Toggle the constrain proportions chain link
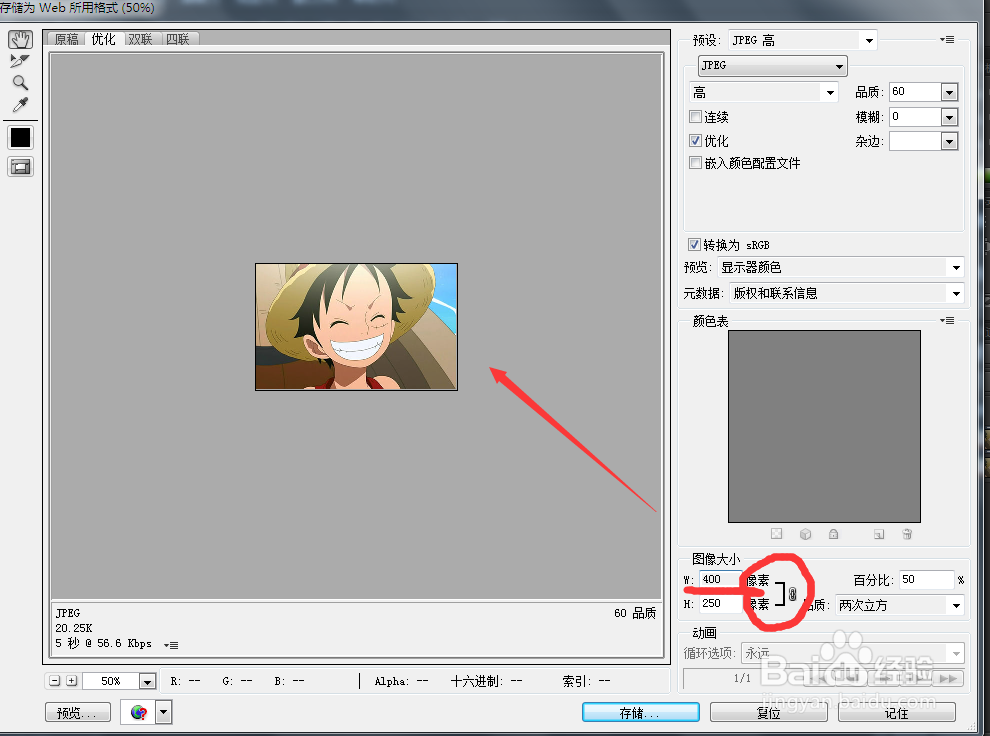Image resolution: width=990 pixels, height=736 pixels. pyautogui.click(x=793, y=593)
